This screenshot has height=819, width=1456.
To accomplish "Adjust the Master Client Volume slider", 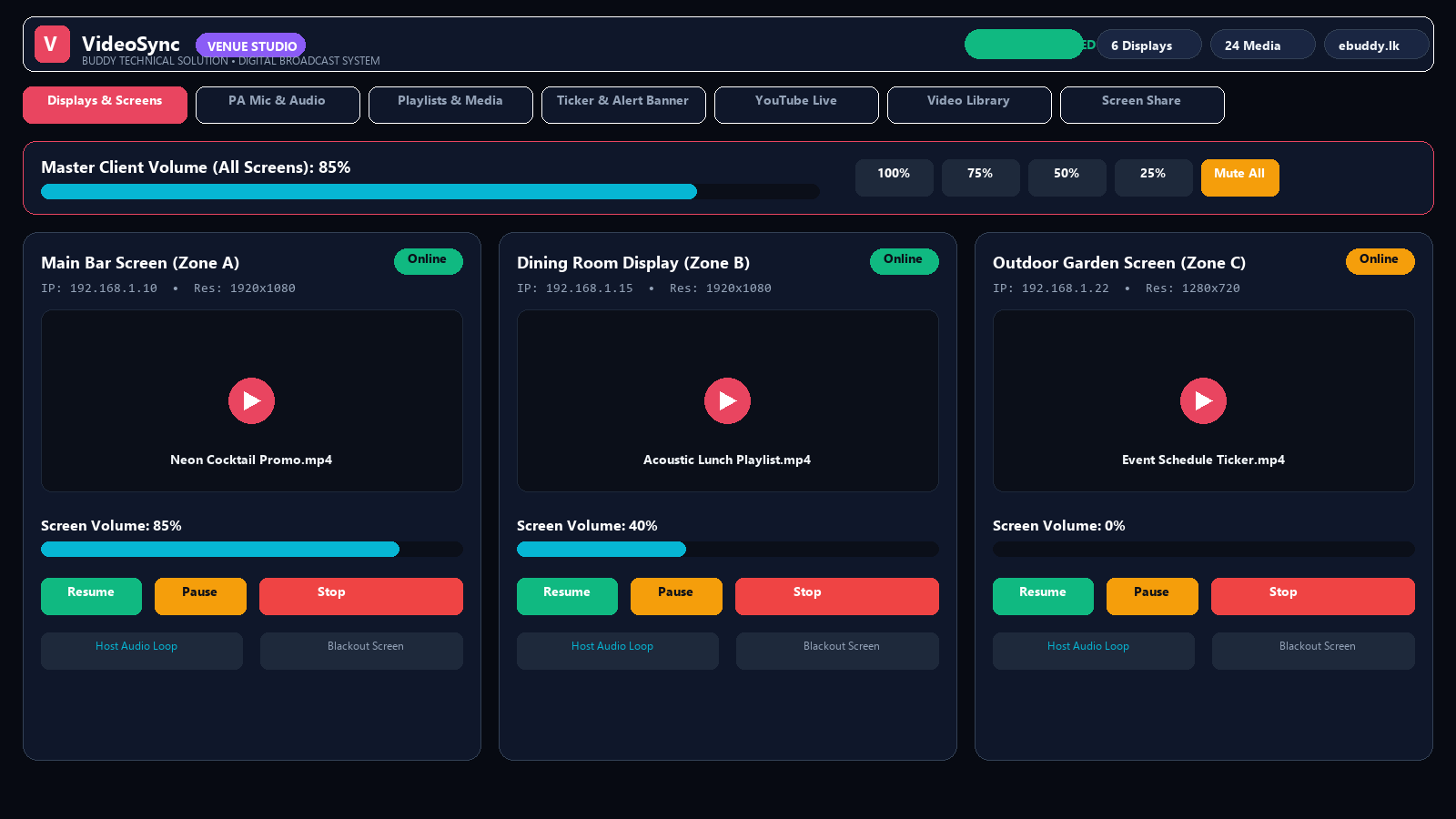I will point(430,191).
